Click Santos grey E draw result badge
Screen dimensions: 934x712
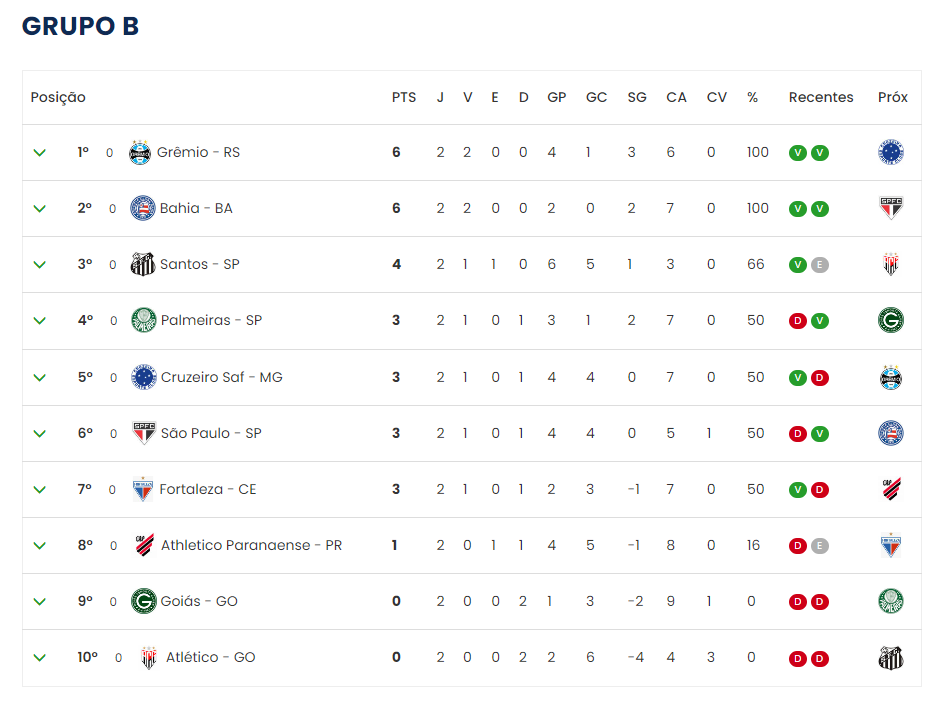[x=820, y=265]
